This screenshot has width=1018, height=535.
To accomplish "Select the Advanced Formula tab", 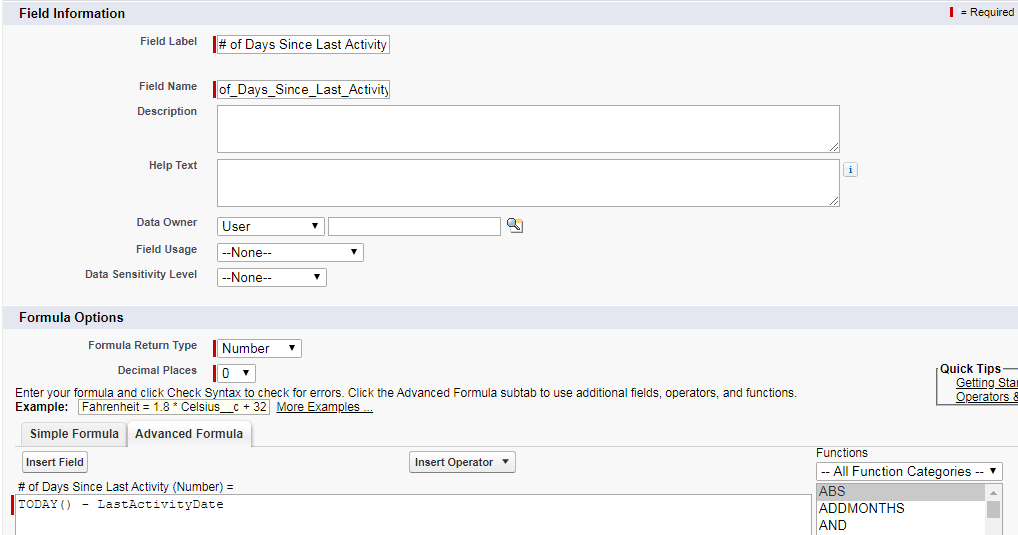I will point(189,434).
